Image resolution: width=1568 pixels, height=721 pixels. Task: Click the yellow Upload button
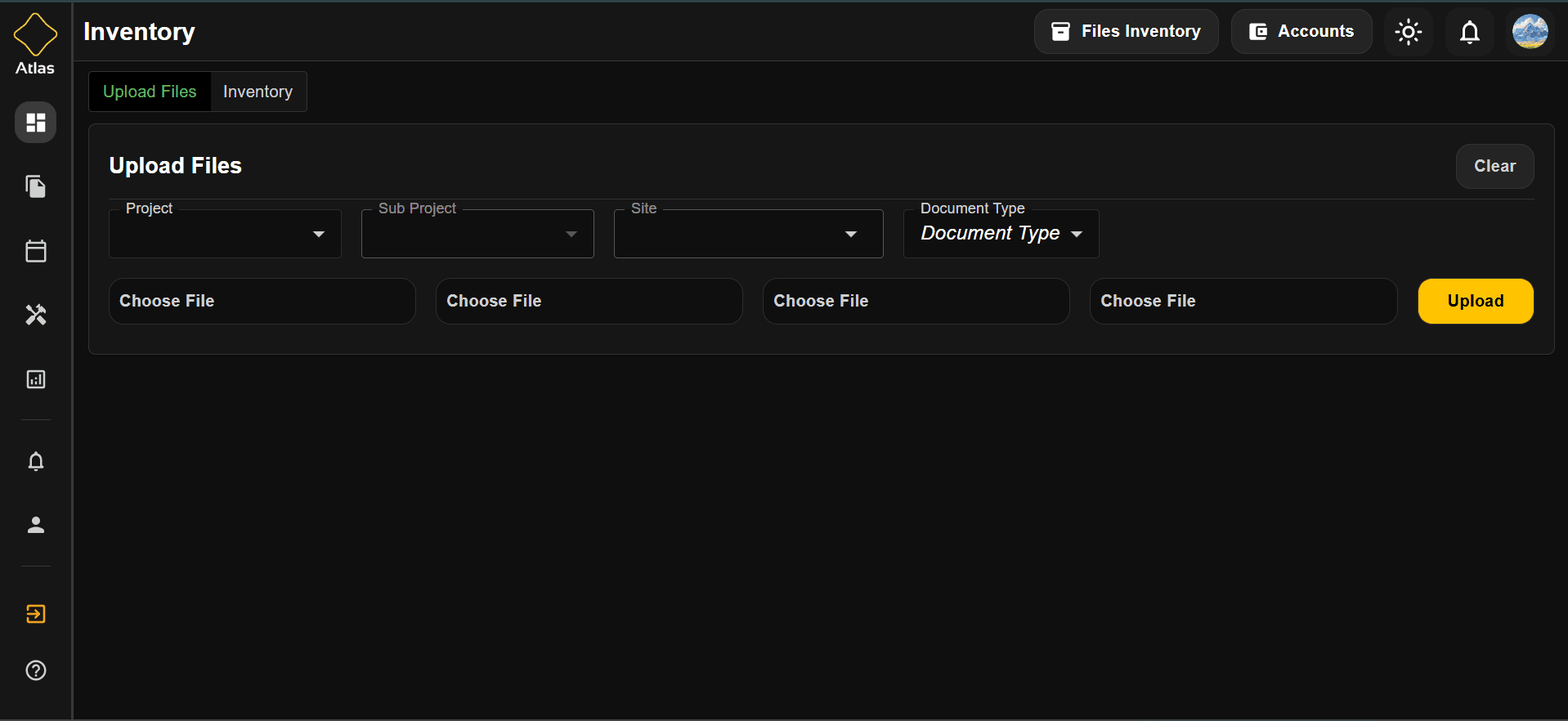1476,301
